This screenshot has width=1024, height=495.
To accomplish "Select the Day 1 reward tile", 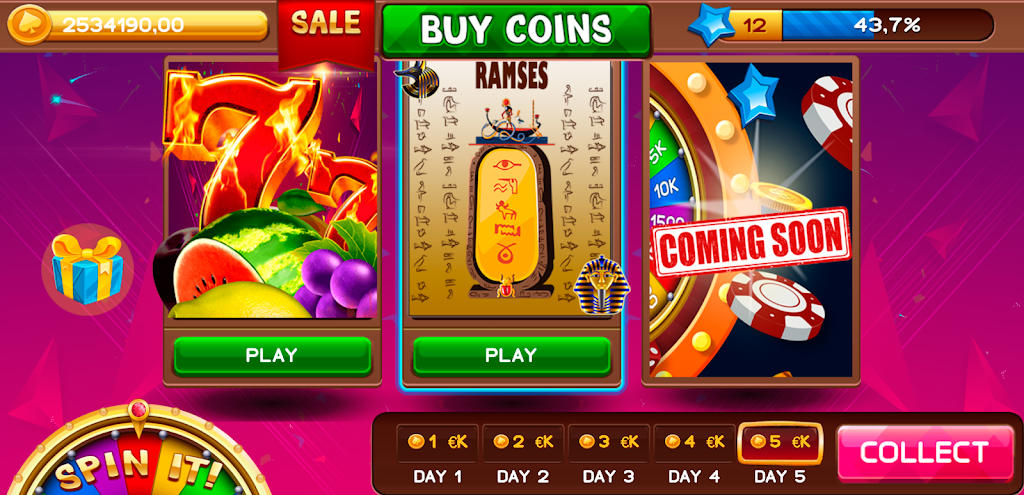I will tap(438, 443).
